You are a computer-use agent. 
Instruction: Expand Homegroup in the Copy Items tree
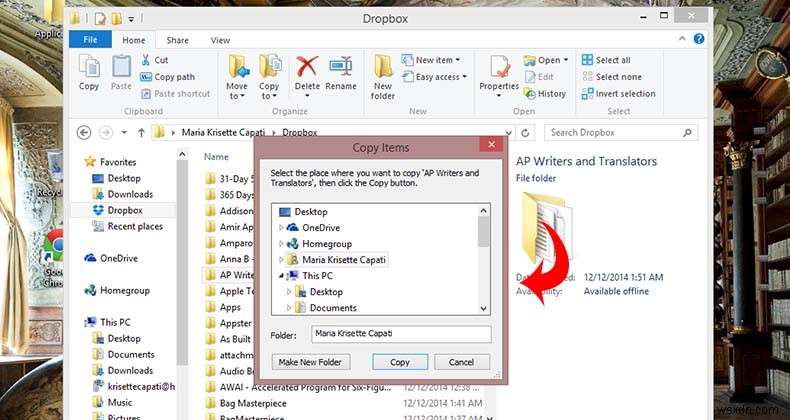281,244
